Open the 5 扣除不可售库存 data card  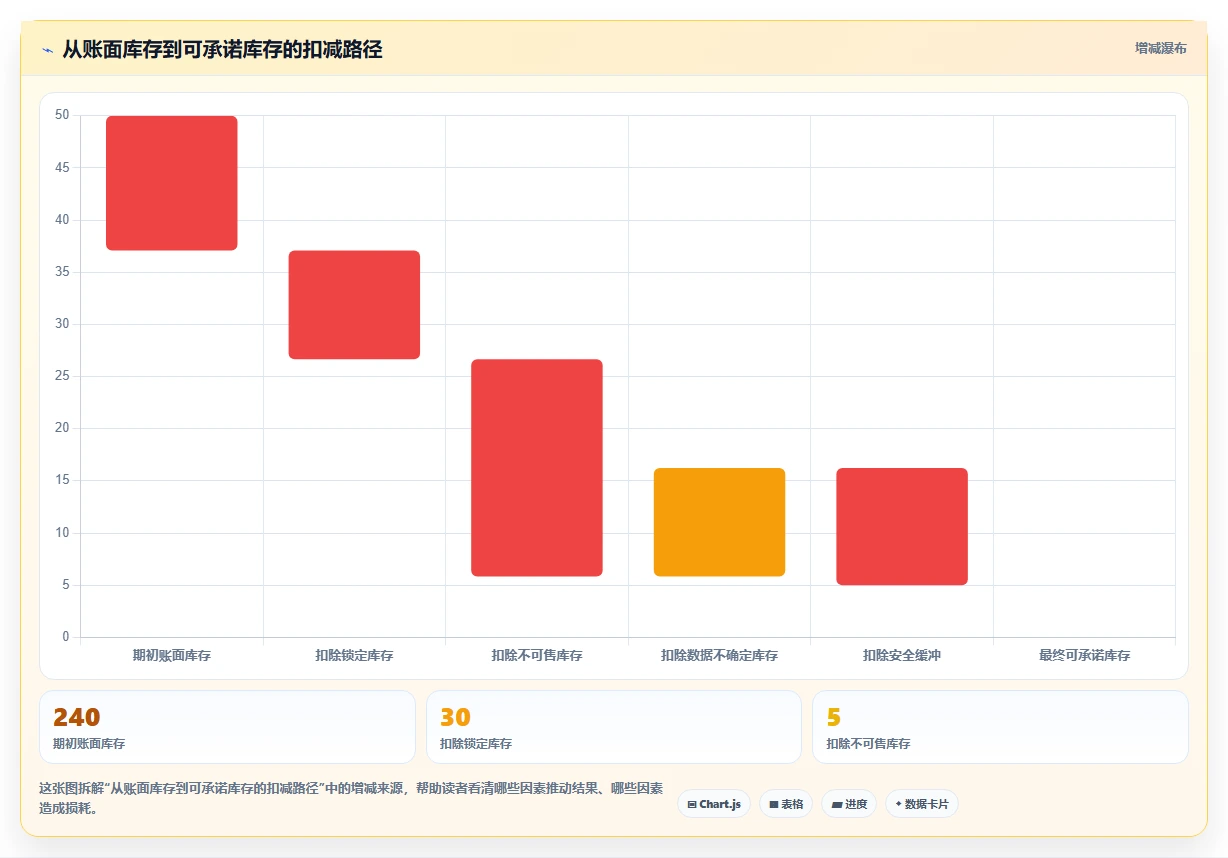1000,727
